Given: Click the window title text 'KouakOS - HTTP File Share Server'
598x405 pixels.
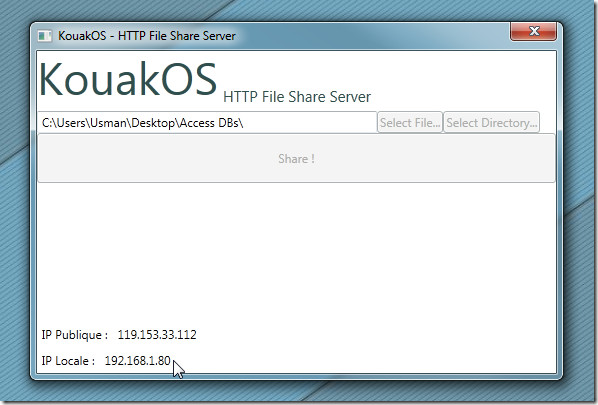Looking at the screenshot, I should (147, 36).
